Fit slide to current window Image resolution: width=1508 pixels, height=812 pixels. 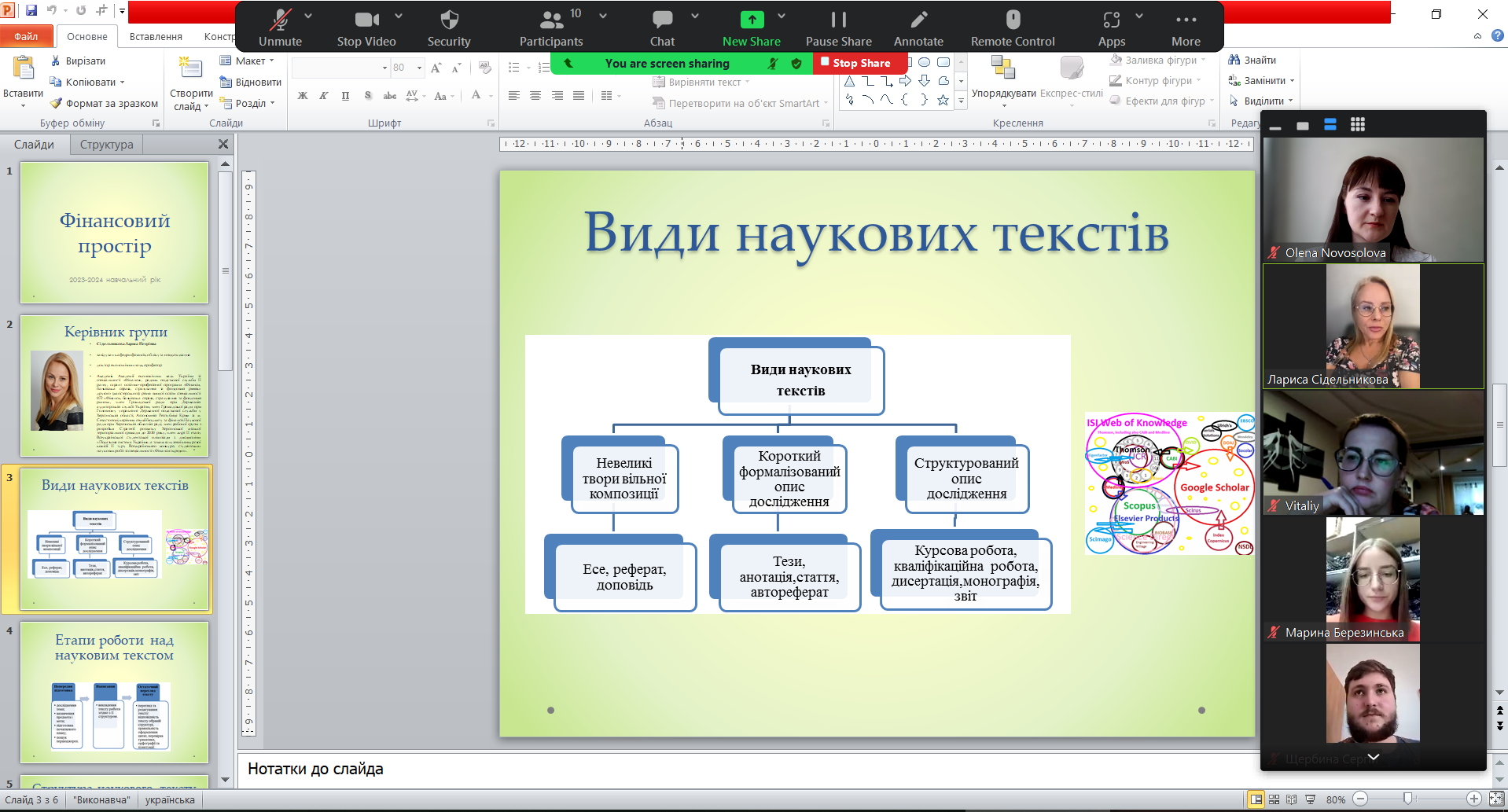click(1496, 799)
